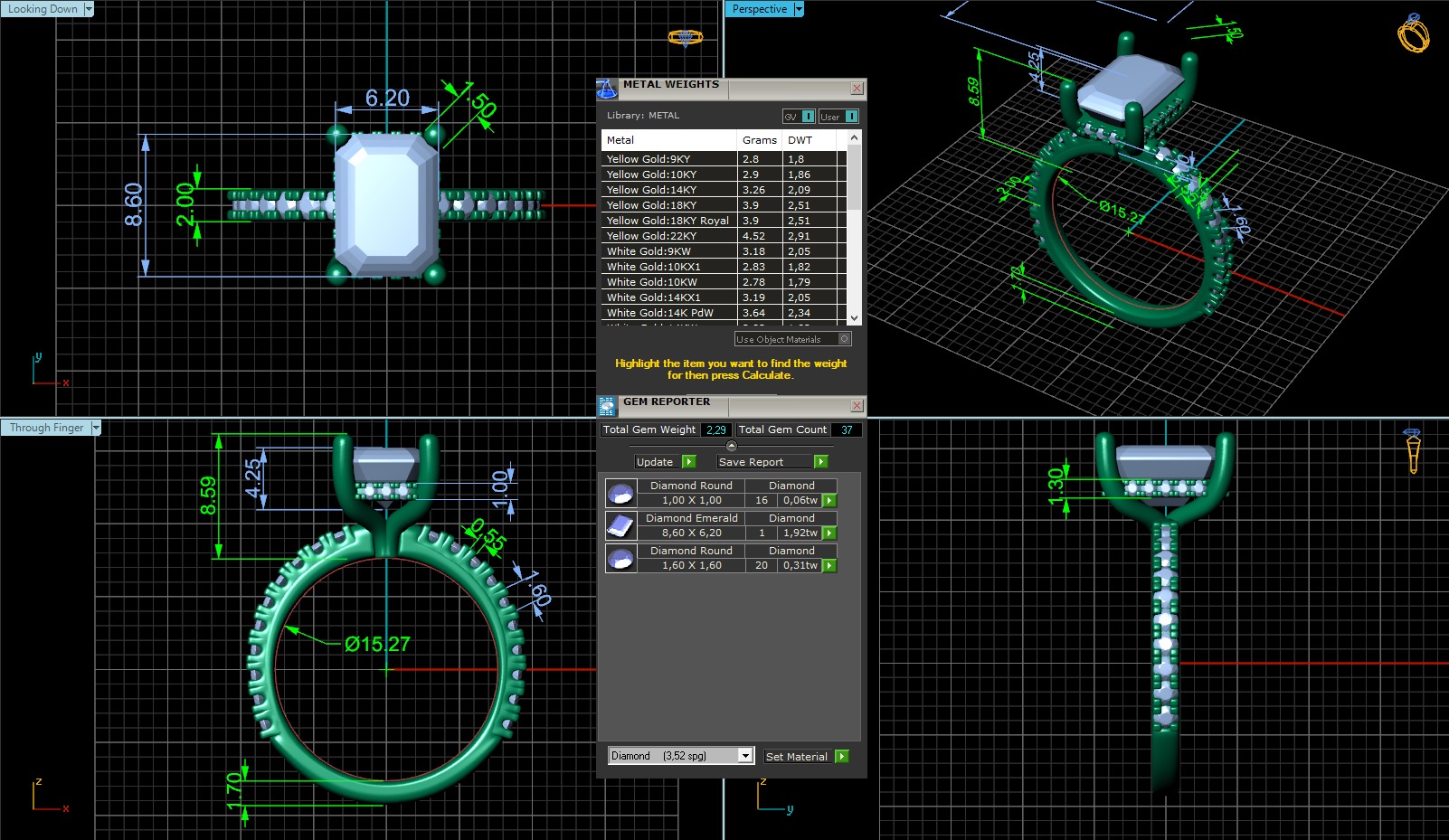
Task: Select the White Gold:10KW row
Action: pos(724,282)
